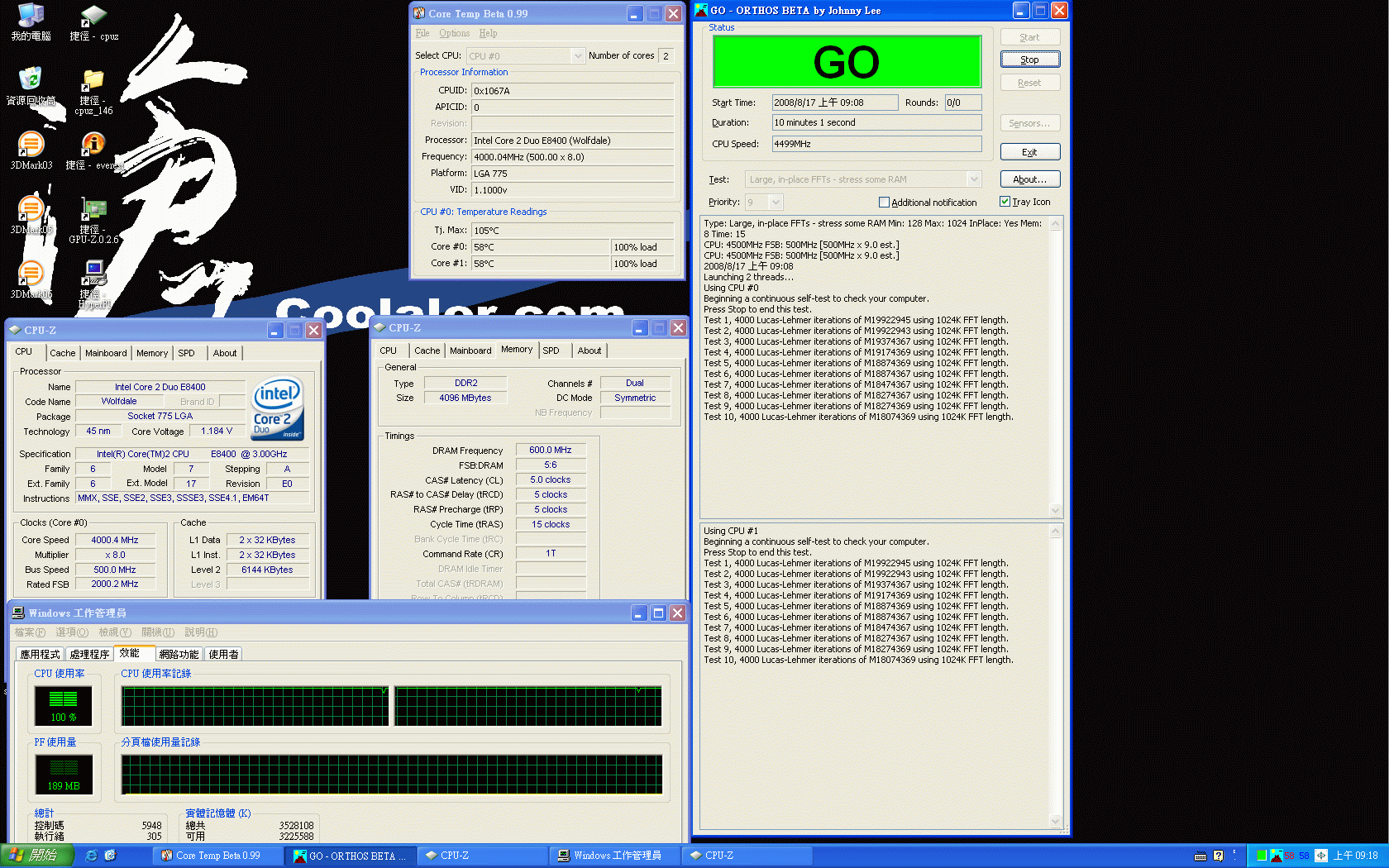The width and height of the screenshot is (1389, 868).
Task: Click the green GO status indicator
Action: (847, 62)
